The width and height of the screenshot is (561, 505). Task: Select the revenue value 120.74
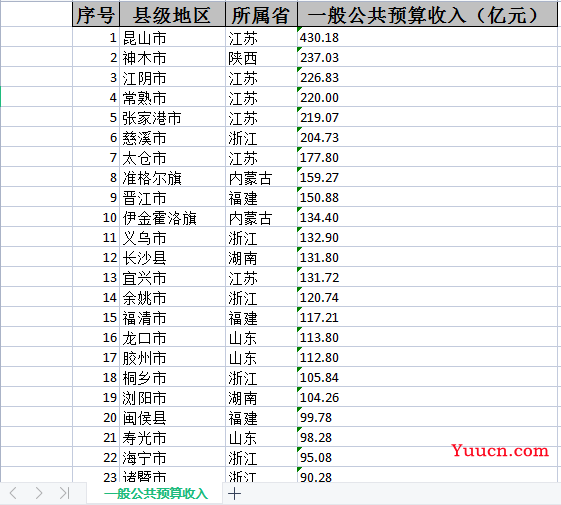click(x=427, y=298)
